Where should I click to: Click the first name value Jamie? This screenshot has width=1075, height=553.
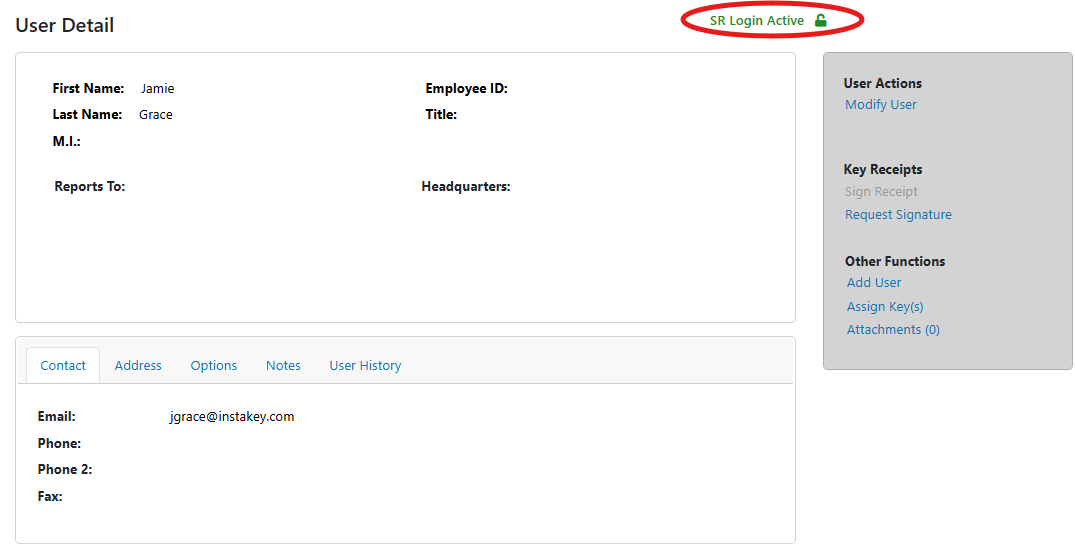click(x=158, y=88)
